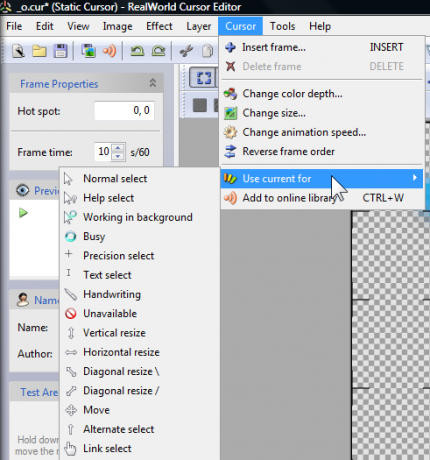Screen dimensions: 430x460
Task: Close the open Cursor menu
Action: 241,26
